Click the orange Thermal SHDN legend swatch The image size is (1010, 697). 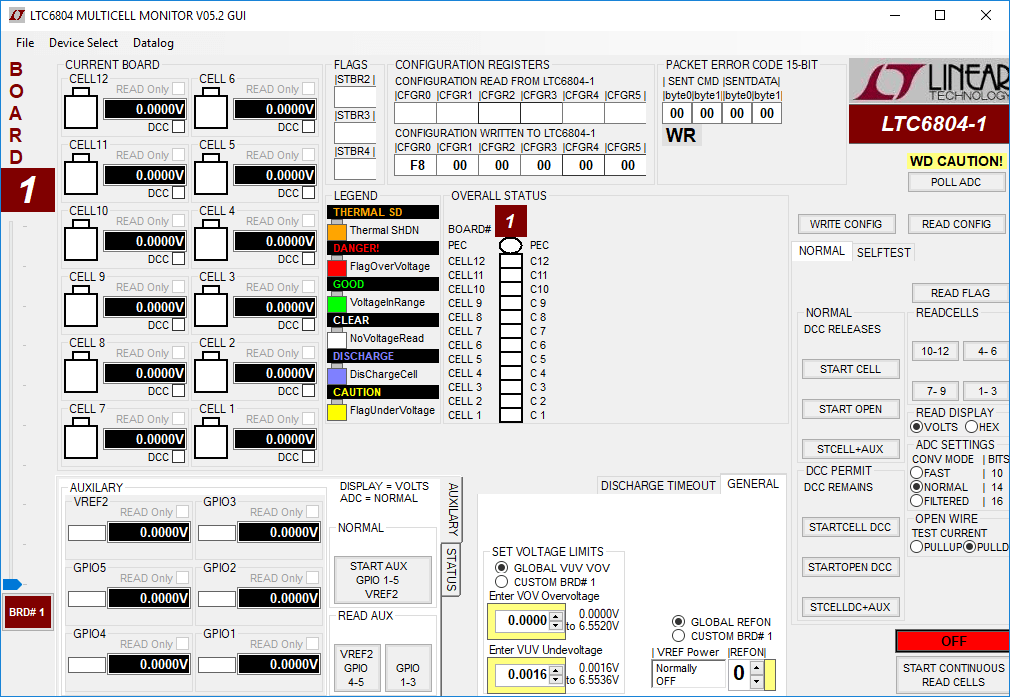337,231
